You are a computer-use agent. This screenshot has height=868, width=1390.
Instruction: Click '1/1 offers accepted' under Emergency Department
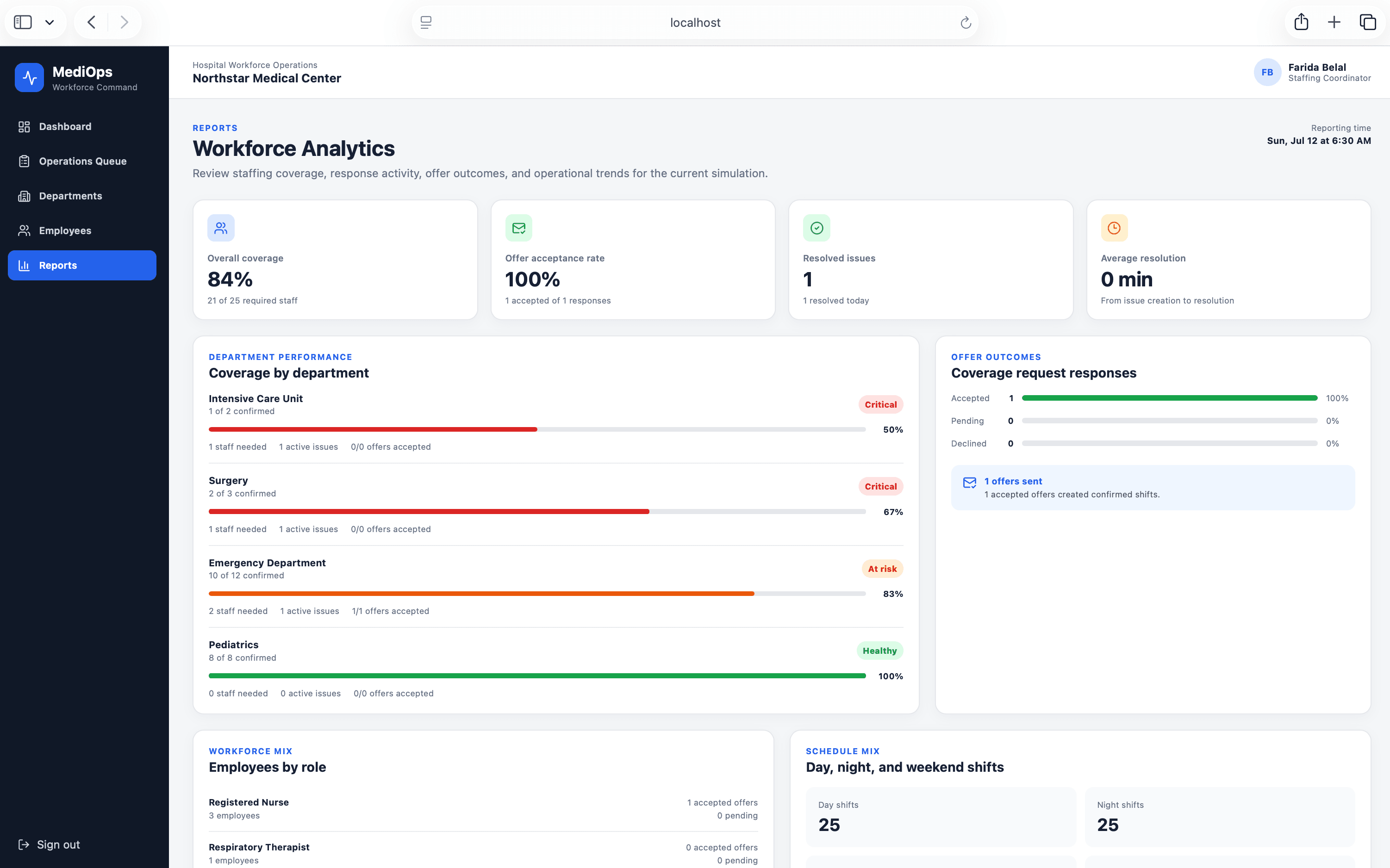(x=390, y=611)
